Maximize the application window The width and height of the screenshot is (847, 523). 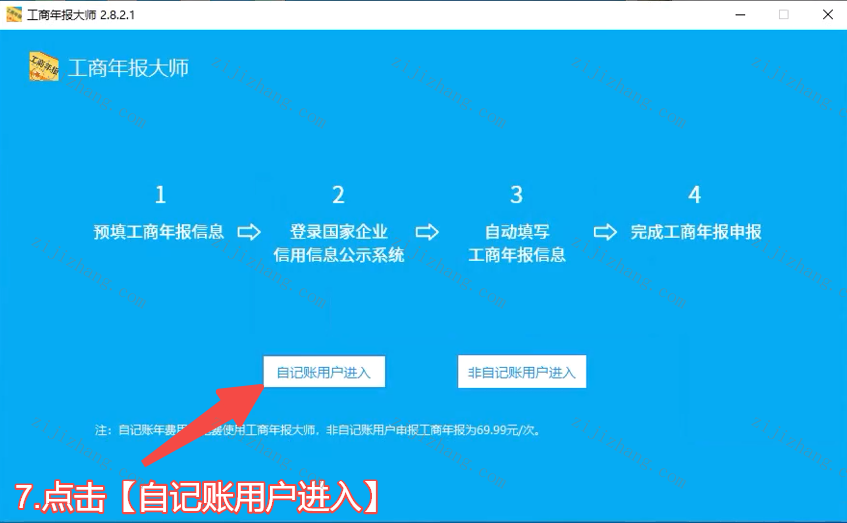[x=783, y=14]
